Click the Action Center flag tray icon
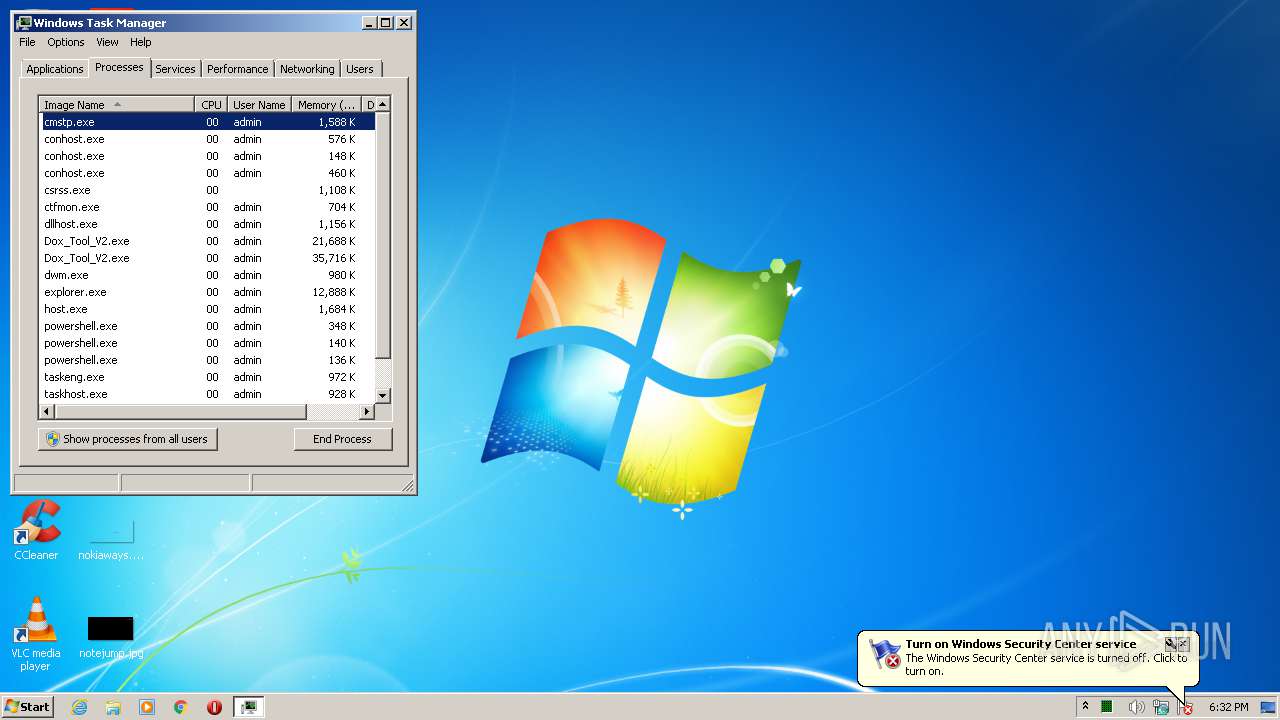The image size is (1280, 720). click(1186, 707)
